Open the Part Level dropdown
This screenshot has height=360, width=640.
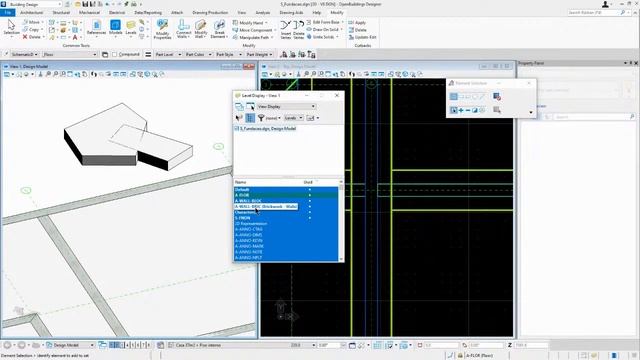[x=168, y=54]
